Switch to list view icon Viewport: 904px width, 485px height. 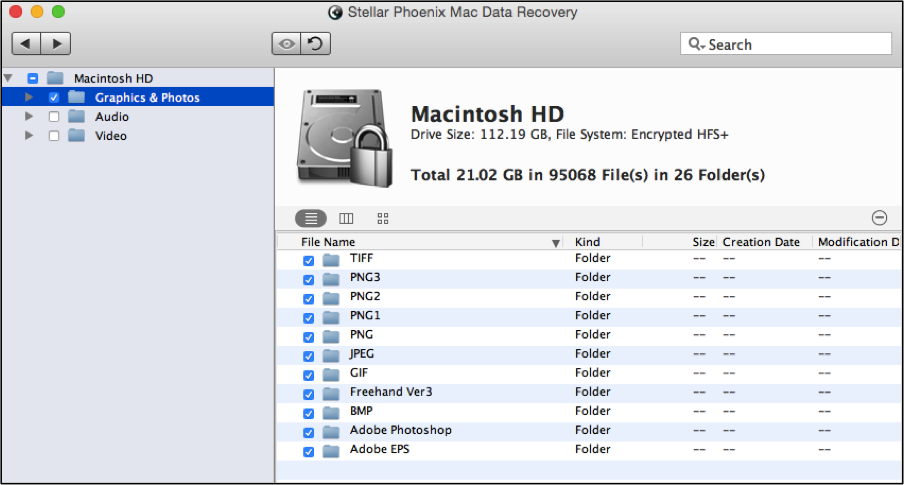[311, 219]
